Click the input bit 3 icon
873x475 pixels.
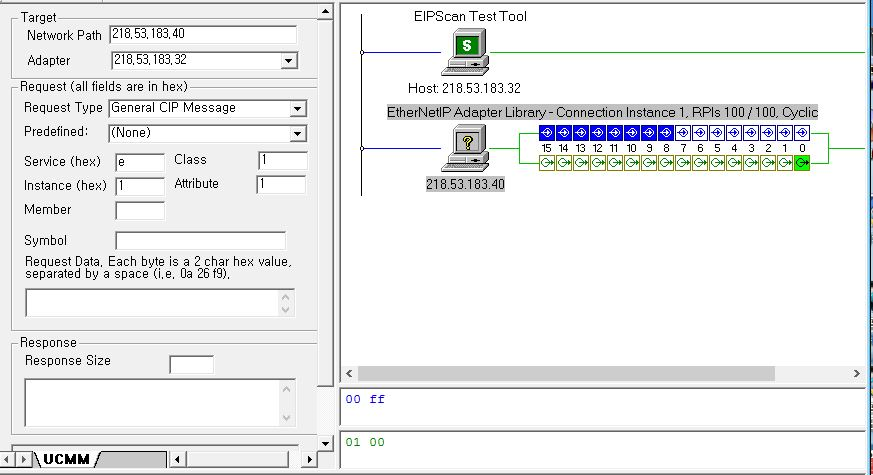pos(751,133)
